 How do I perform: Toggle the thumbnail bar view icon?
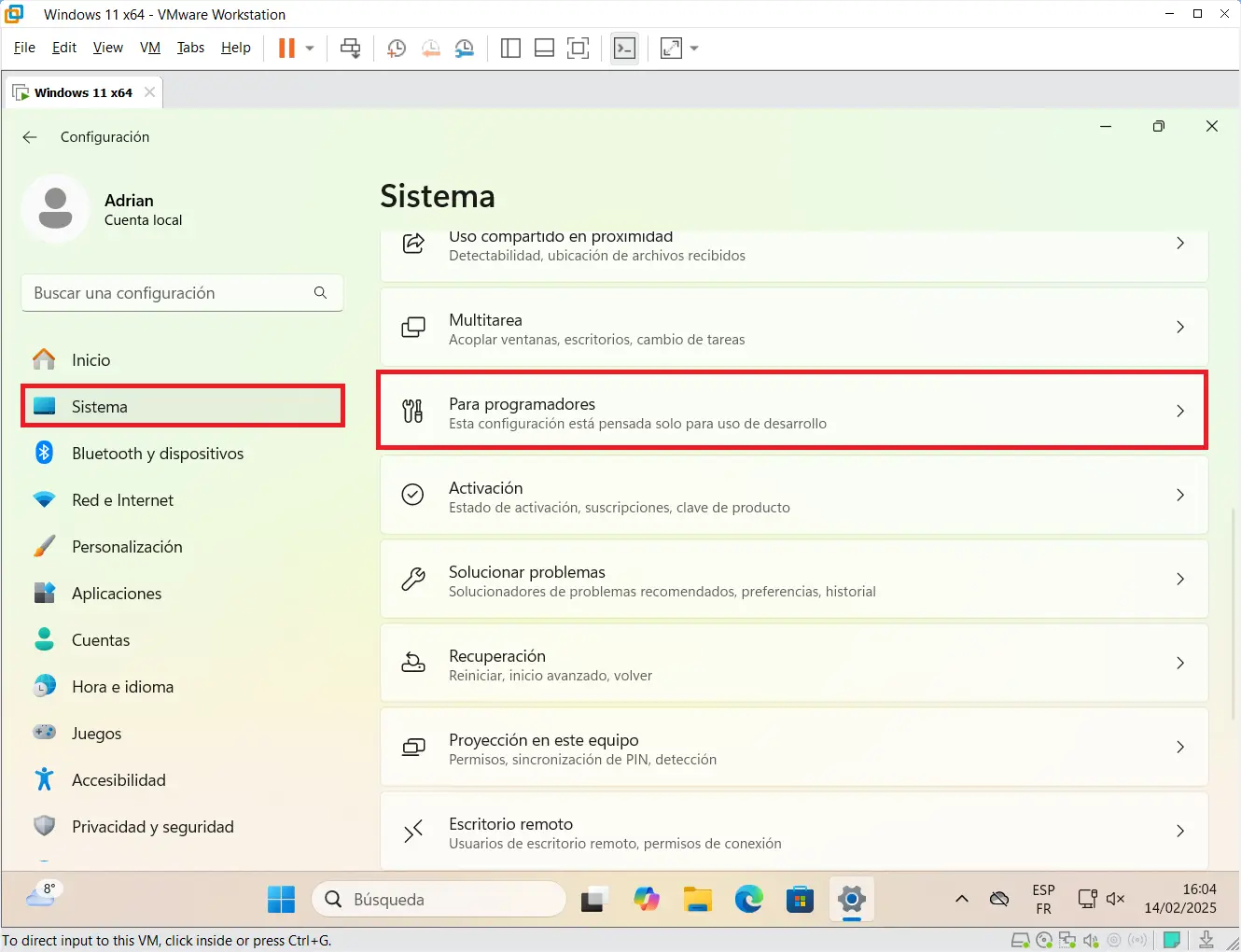tap(544, 49)
